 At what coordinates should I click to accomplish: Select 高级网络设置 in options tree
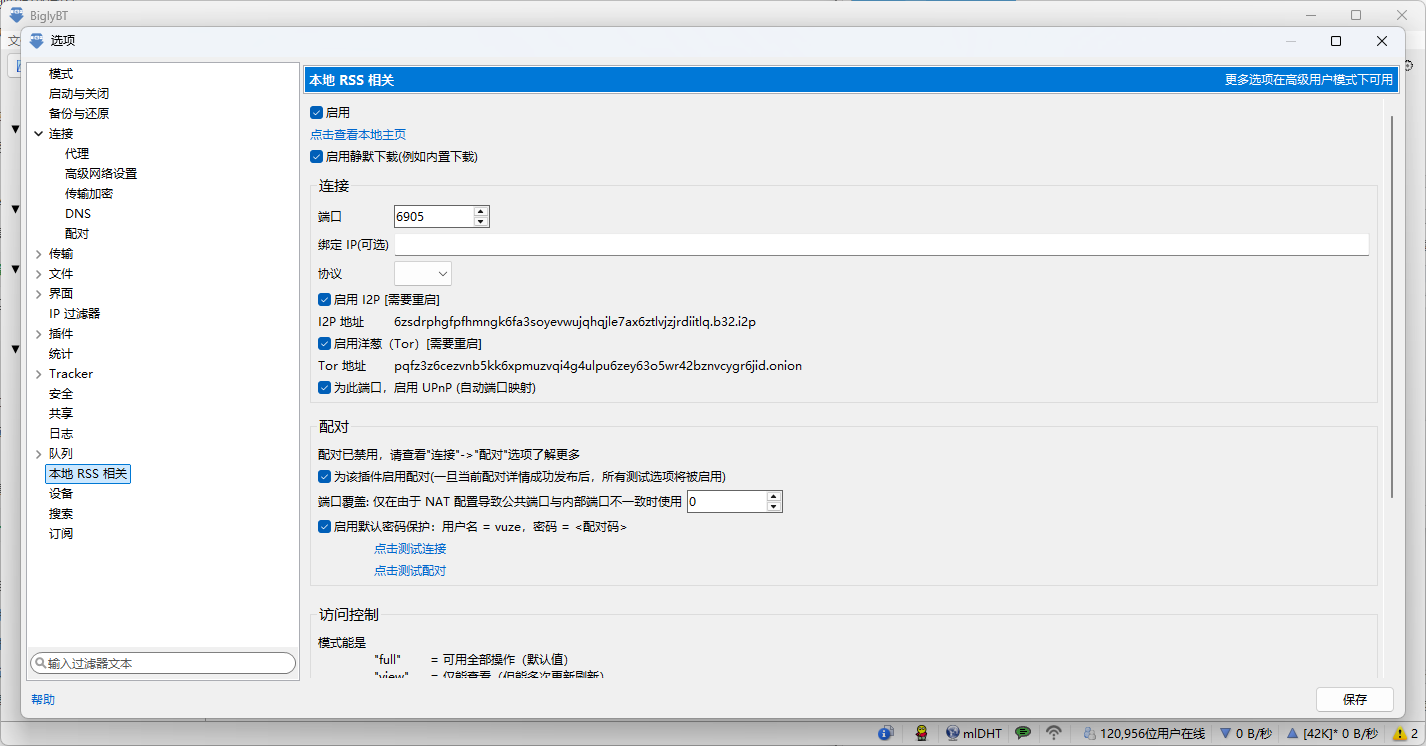101,174
